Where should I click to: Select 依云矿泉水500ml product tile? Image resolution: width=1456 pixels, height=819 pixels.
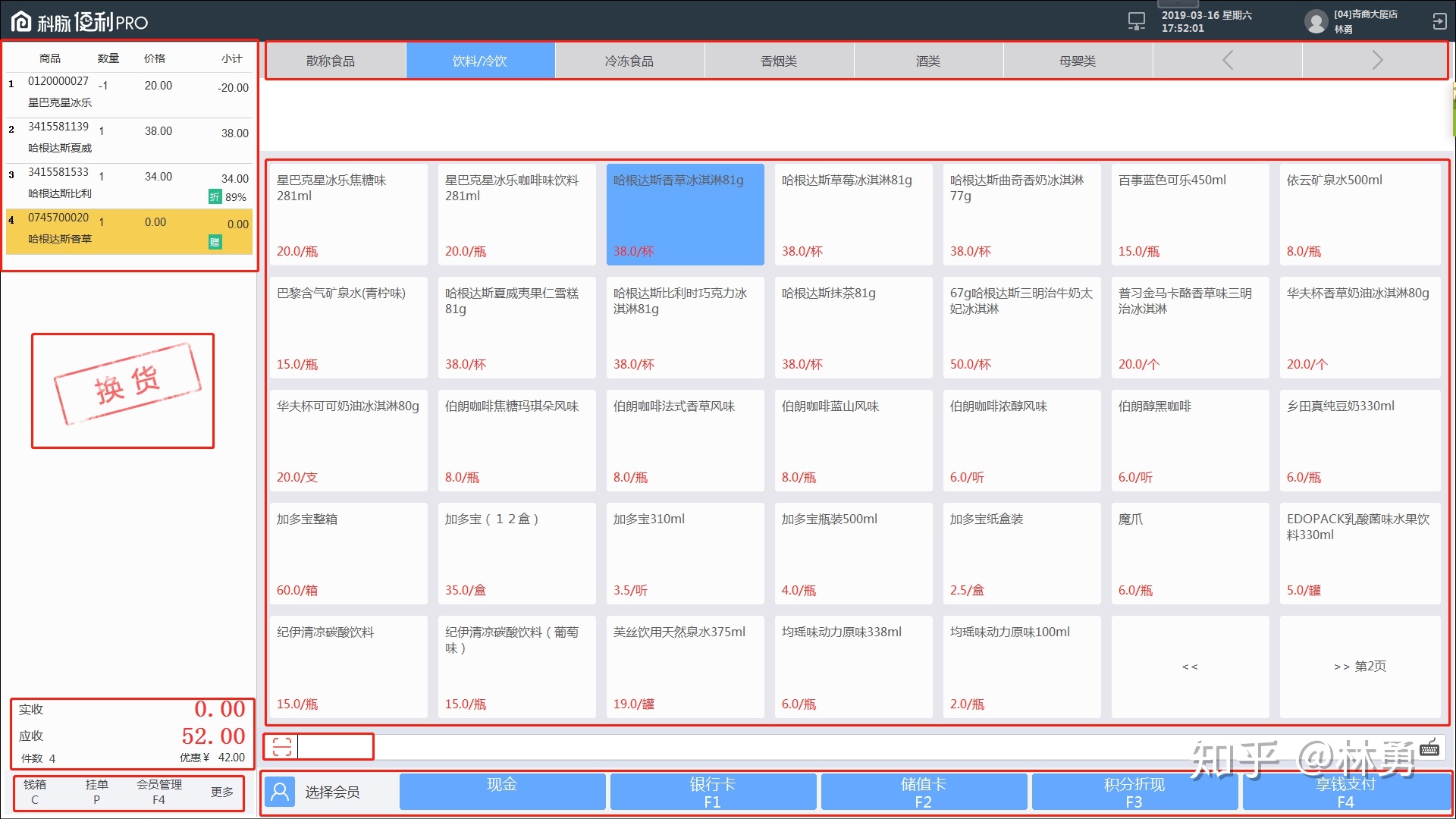(1360, 215)
